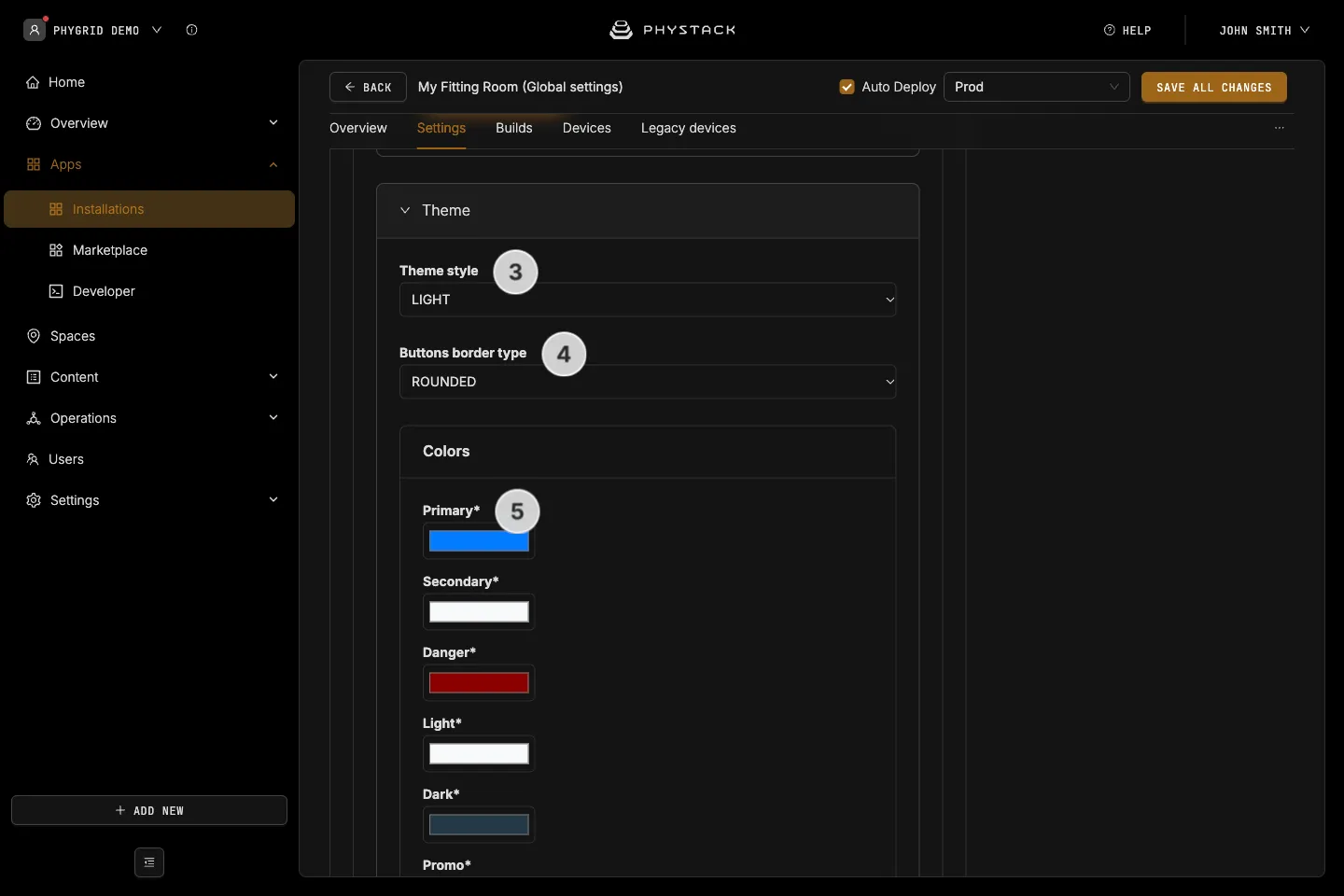Screen dimensions: 1344x896
Task: Click the Spaces location pin icon
Action: click(34, 336)
